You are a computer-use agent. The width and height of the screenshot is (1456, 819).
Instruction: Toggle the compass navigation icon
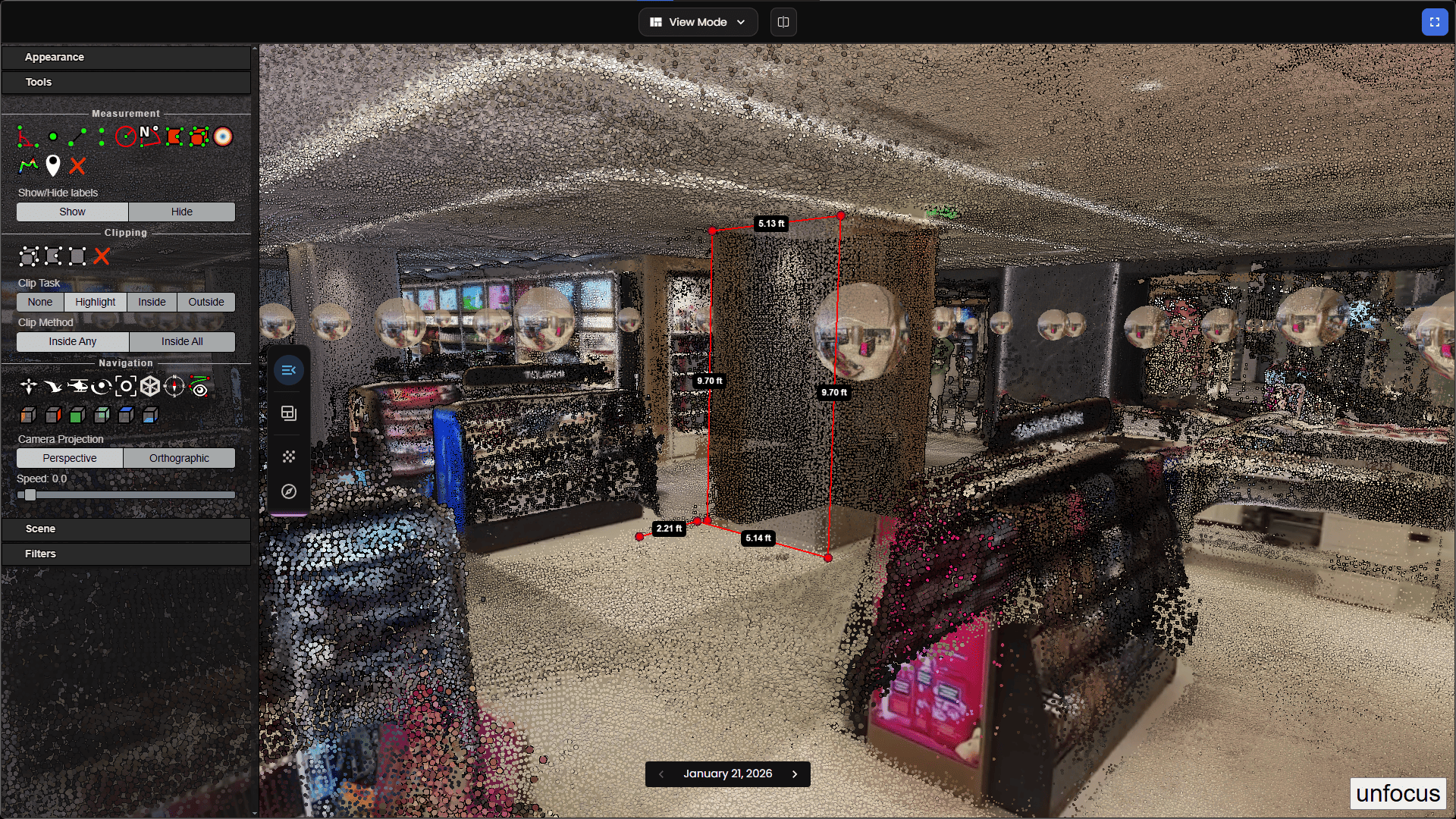(174, 387)
